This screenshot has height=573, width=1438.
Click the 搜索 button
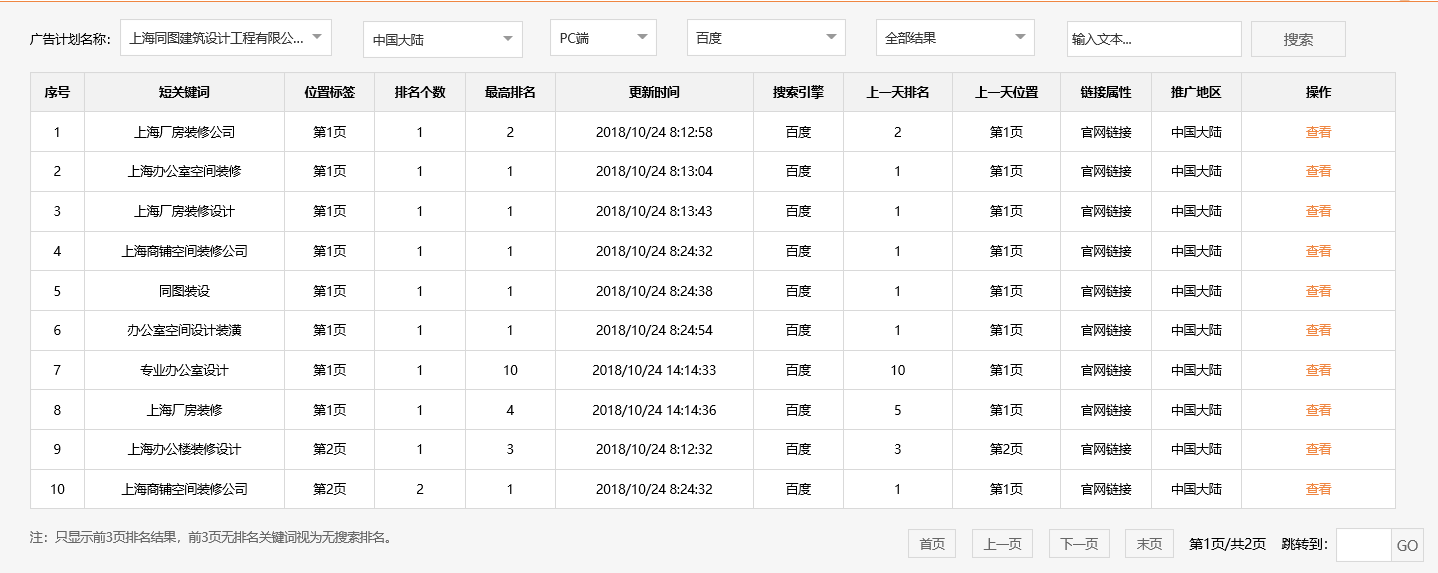pos(1298,39)
